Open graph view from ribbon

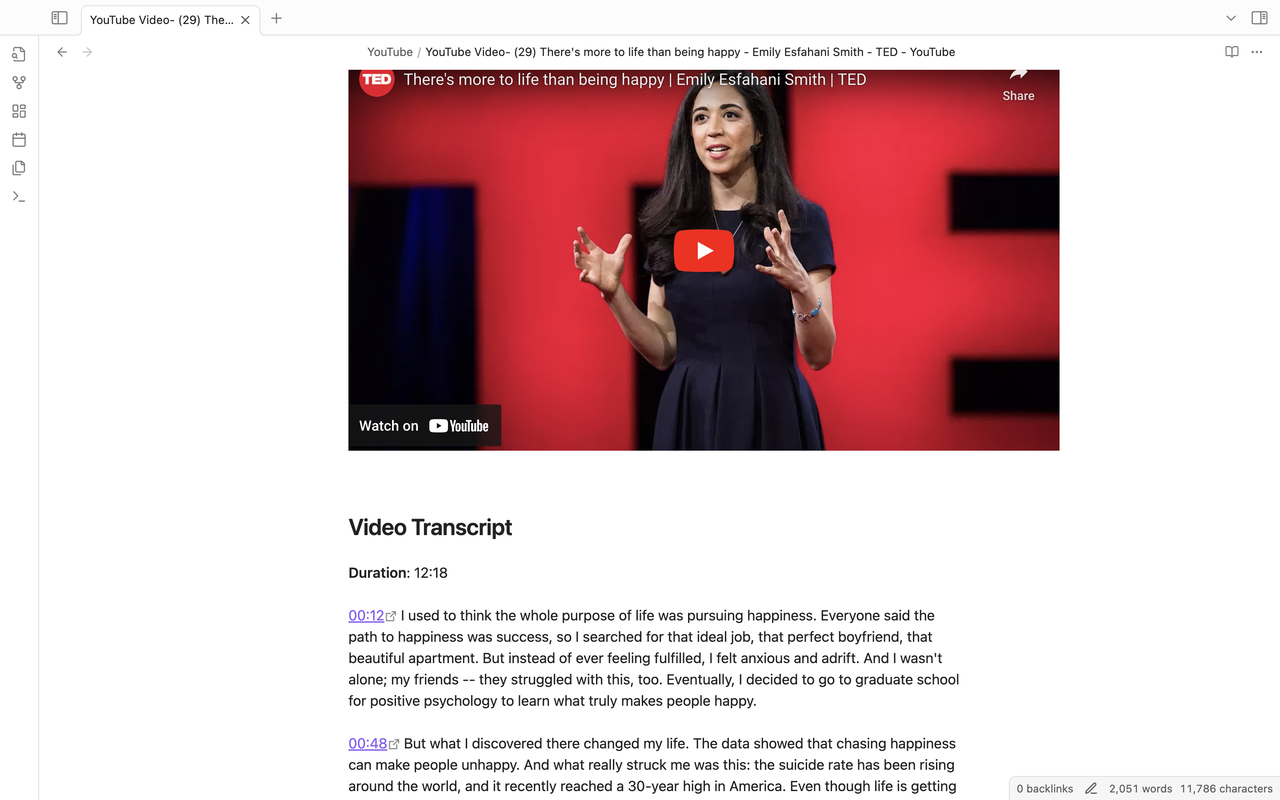(x=19, y=83)
